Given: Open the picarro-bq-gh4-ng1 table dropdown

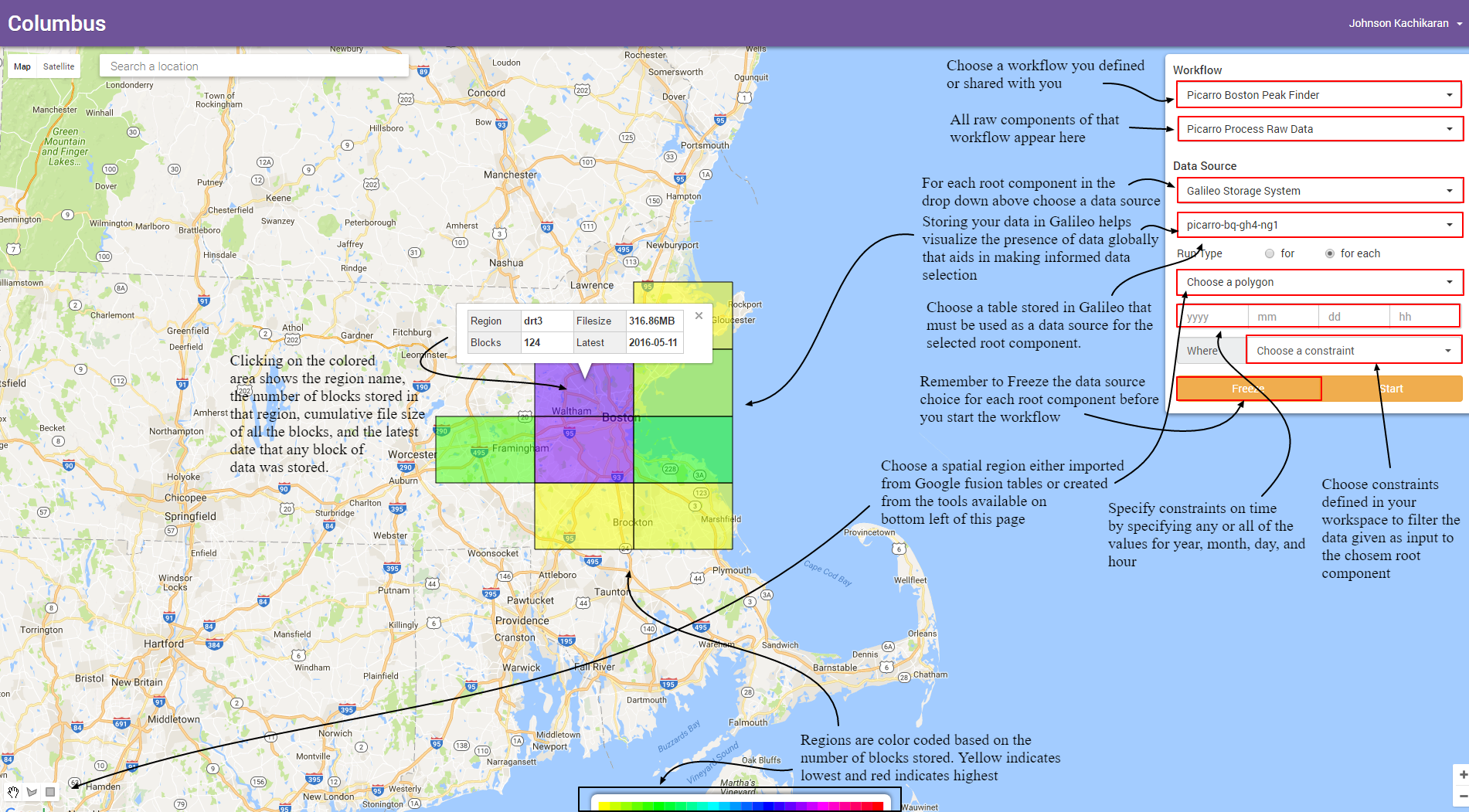Looking at the screenshot, I should 1319,225.
